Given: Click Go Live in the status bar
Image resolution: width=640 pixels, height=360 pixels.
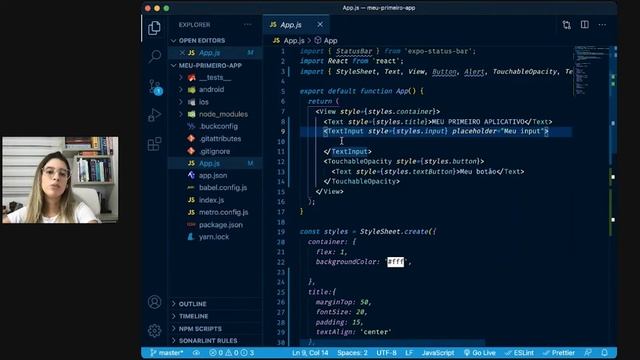Looking at the screenshot, I should click(x=480, y=353).
